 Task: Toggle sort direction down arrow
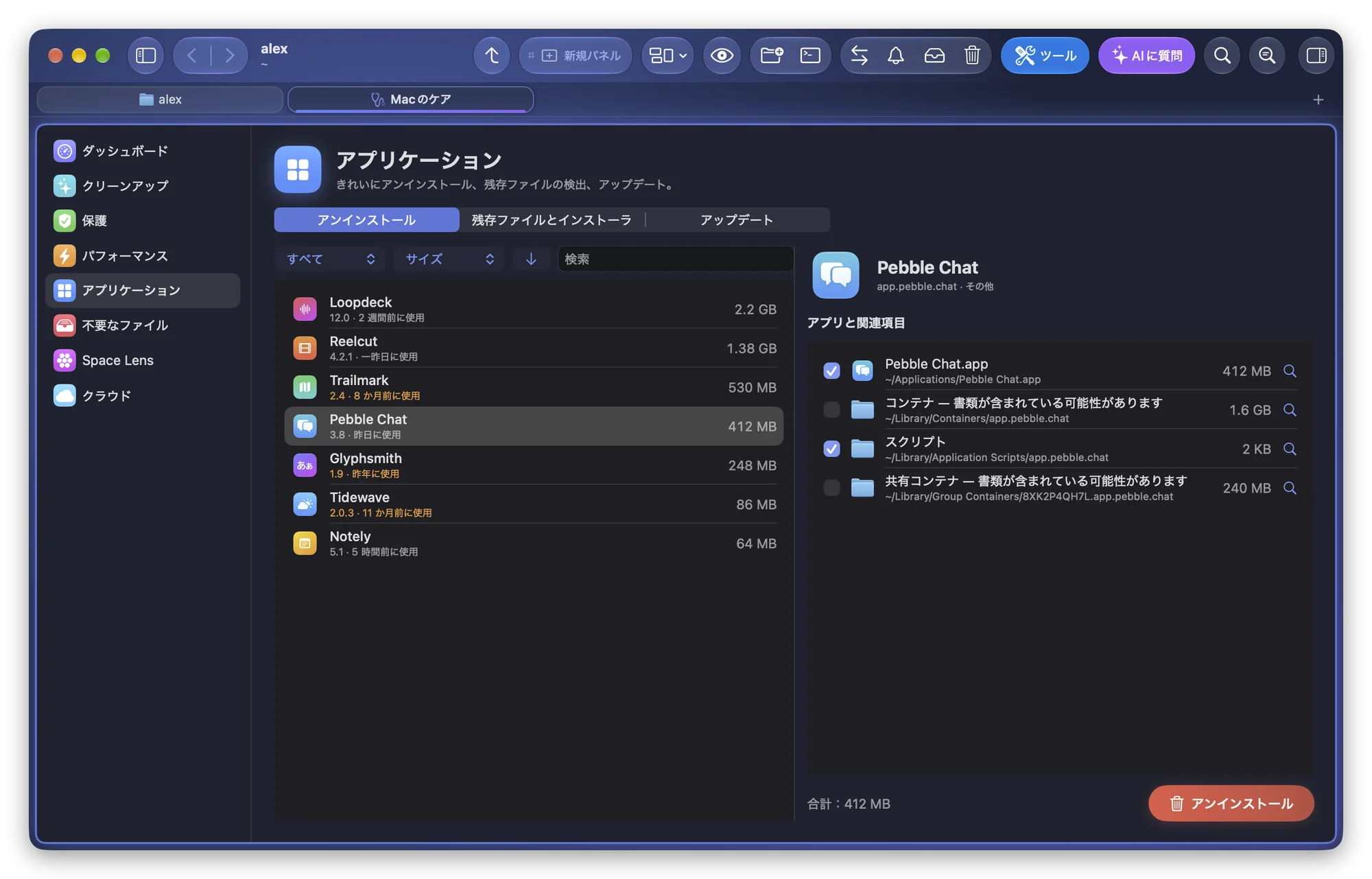coord(531,259)
